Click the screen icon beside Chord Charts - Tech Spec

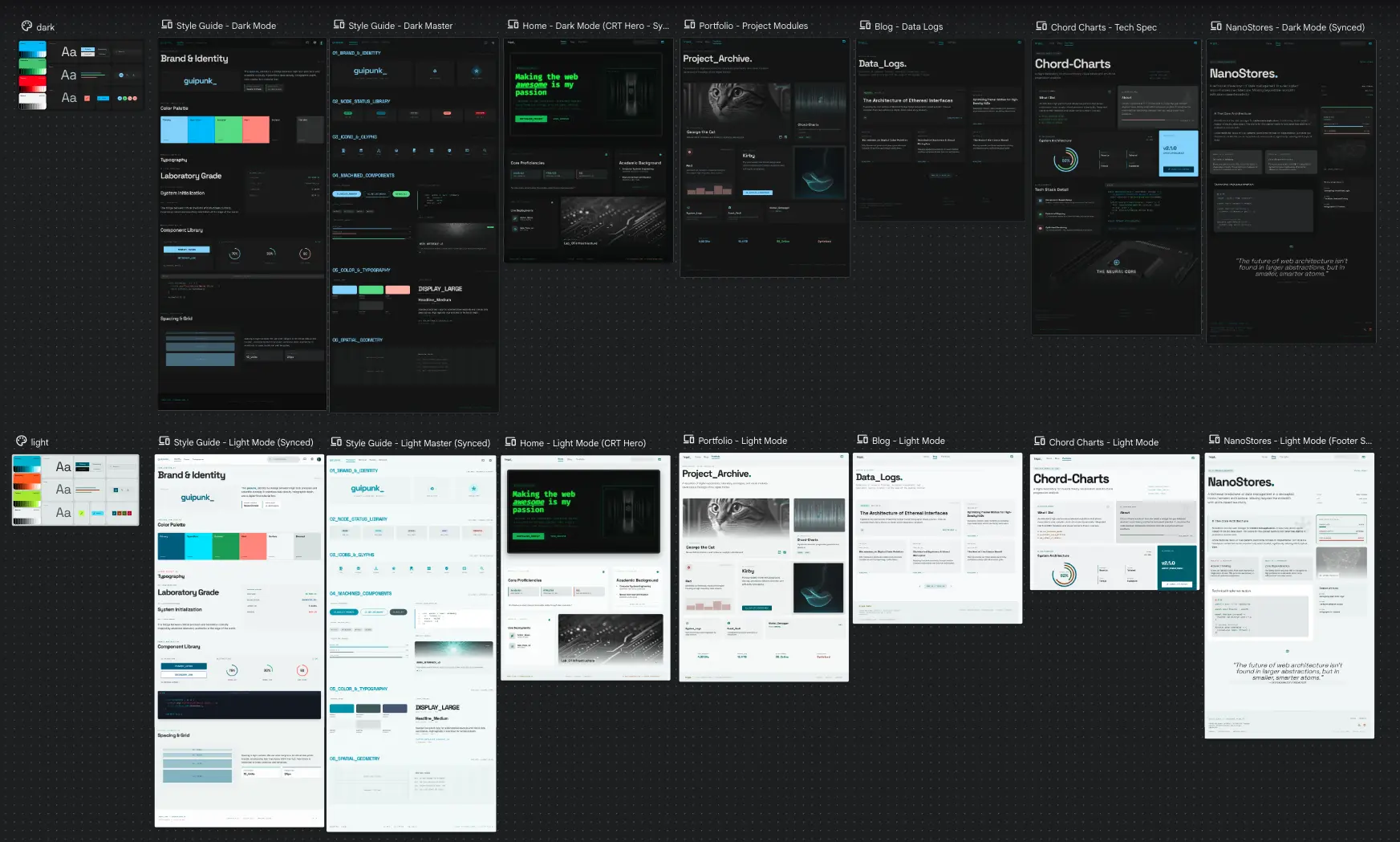pyautogui.click(x=1041, y=26)
